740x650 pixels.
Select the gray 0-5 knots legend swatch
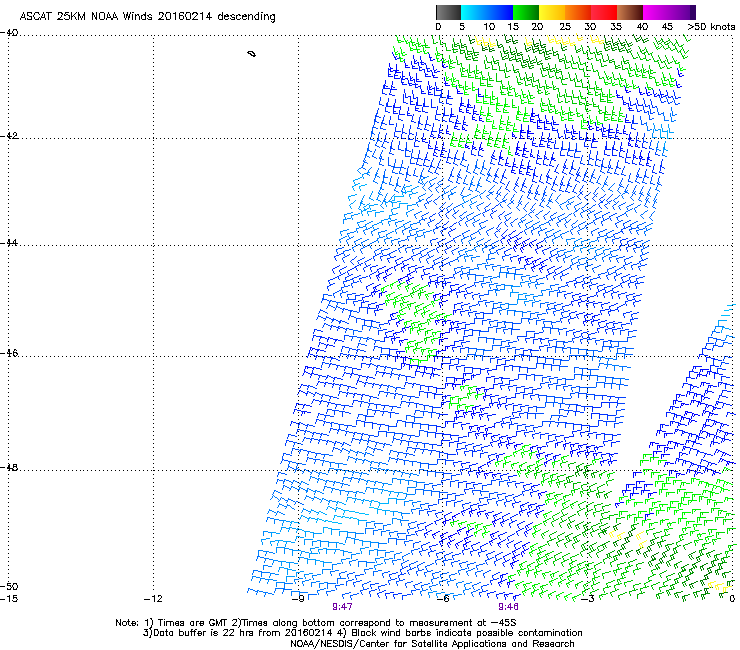pos(448,12)
